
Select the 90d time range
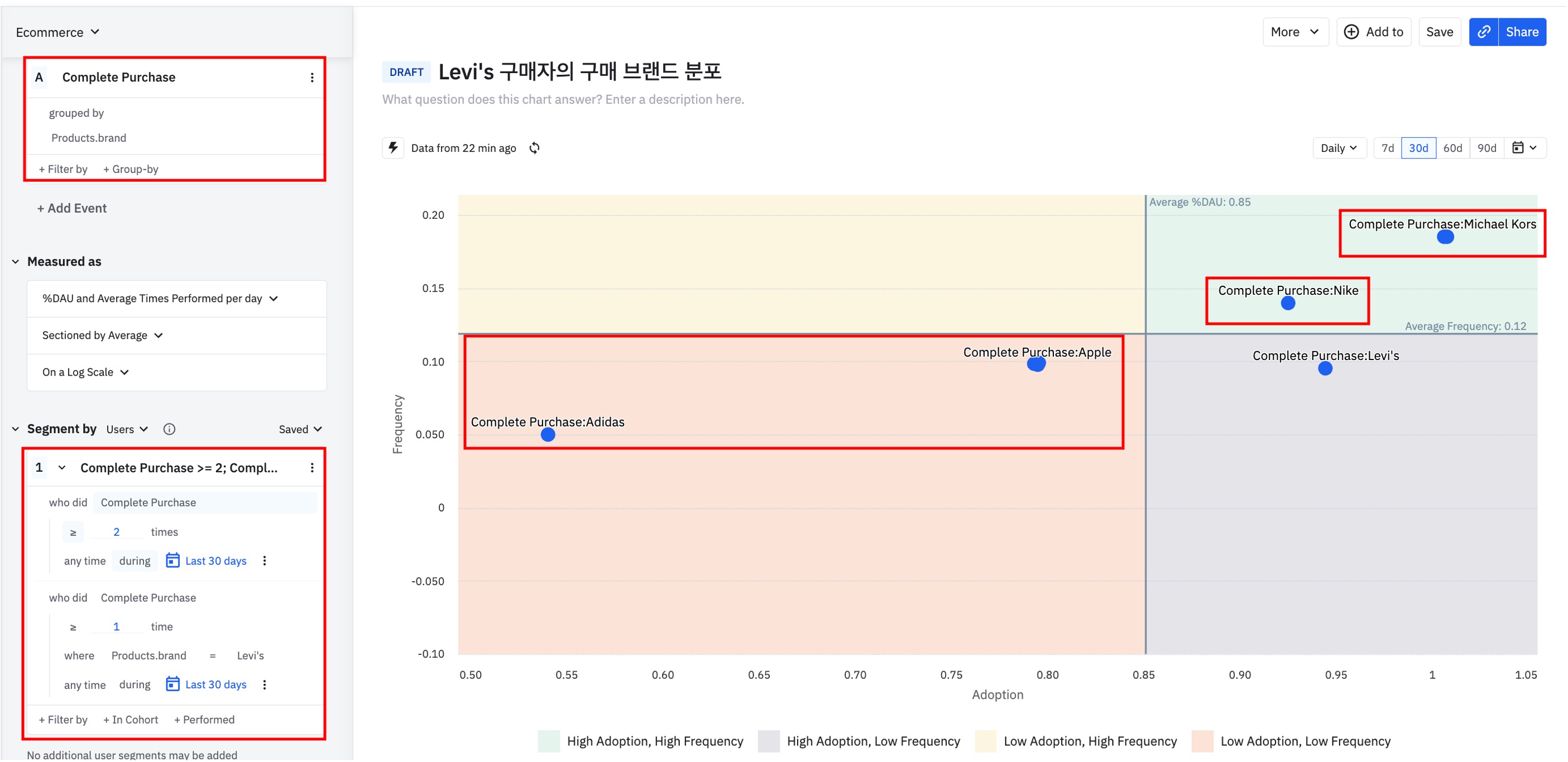tap(1487, 148)
